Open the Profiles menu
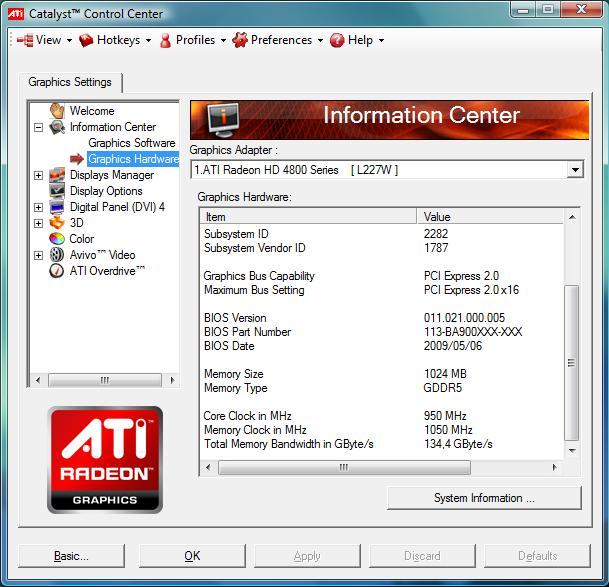609x587 pixels. coord(193,40)
